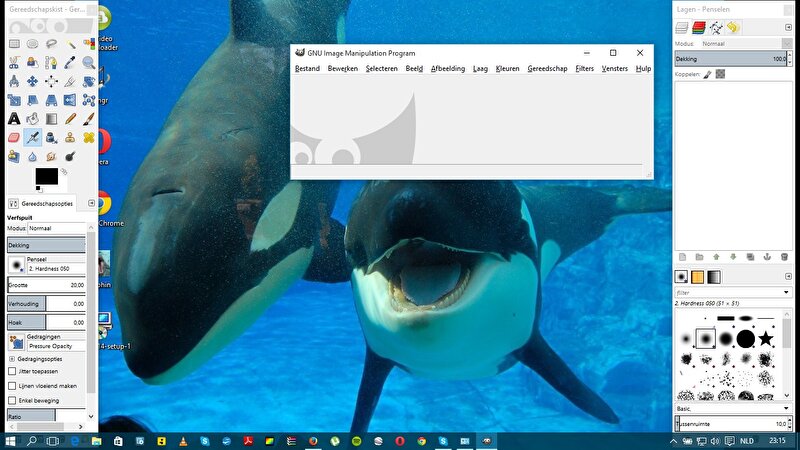This screenshot has width=800, height=450.
Task: Adjust the Dekking slider in layers panel
Action: (x=730, y=60)
